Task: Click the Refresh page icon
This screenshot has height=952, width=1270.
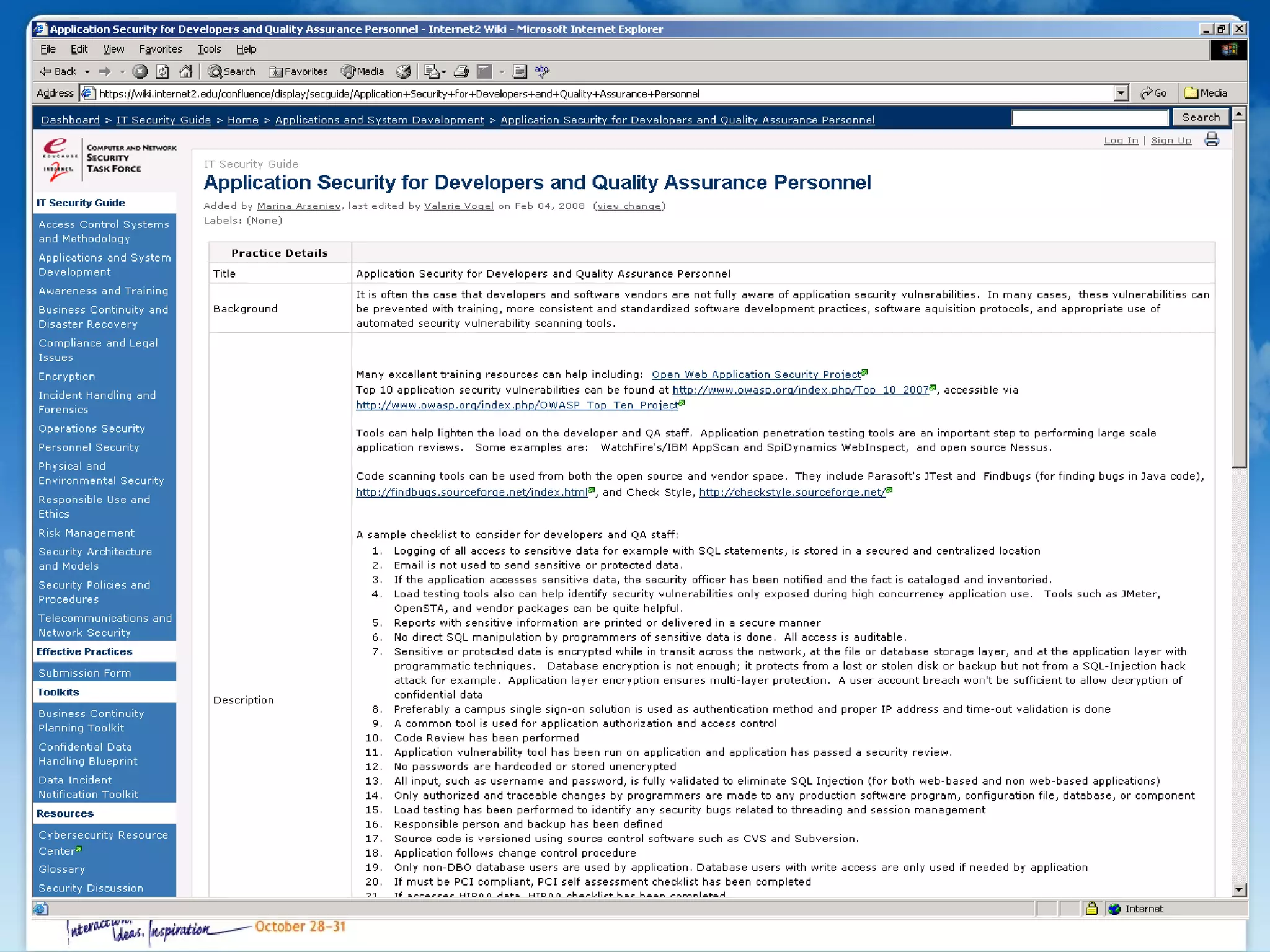Action: tap(162, 71)
